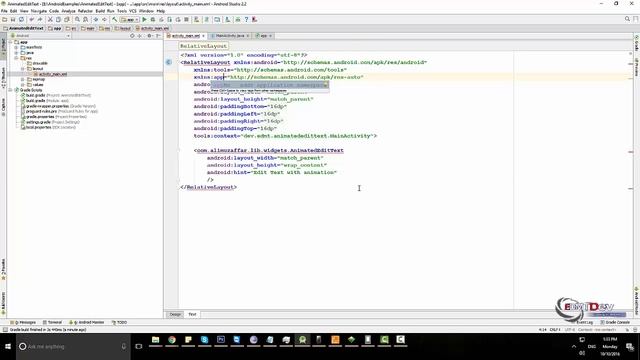Collapse the res folder node
Viewport: 640px width, 360px height.
click(x=16, y=58)
